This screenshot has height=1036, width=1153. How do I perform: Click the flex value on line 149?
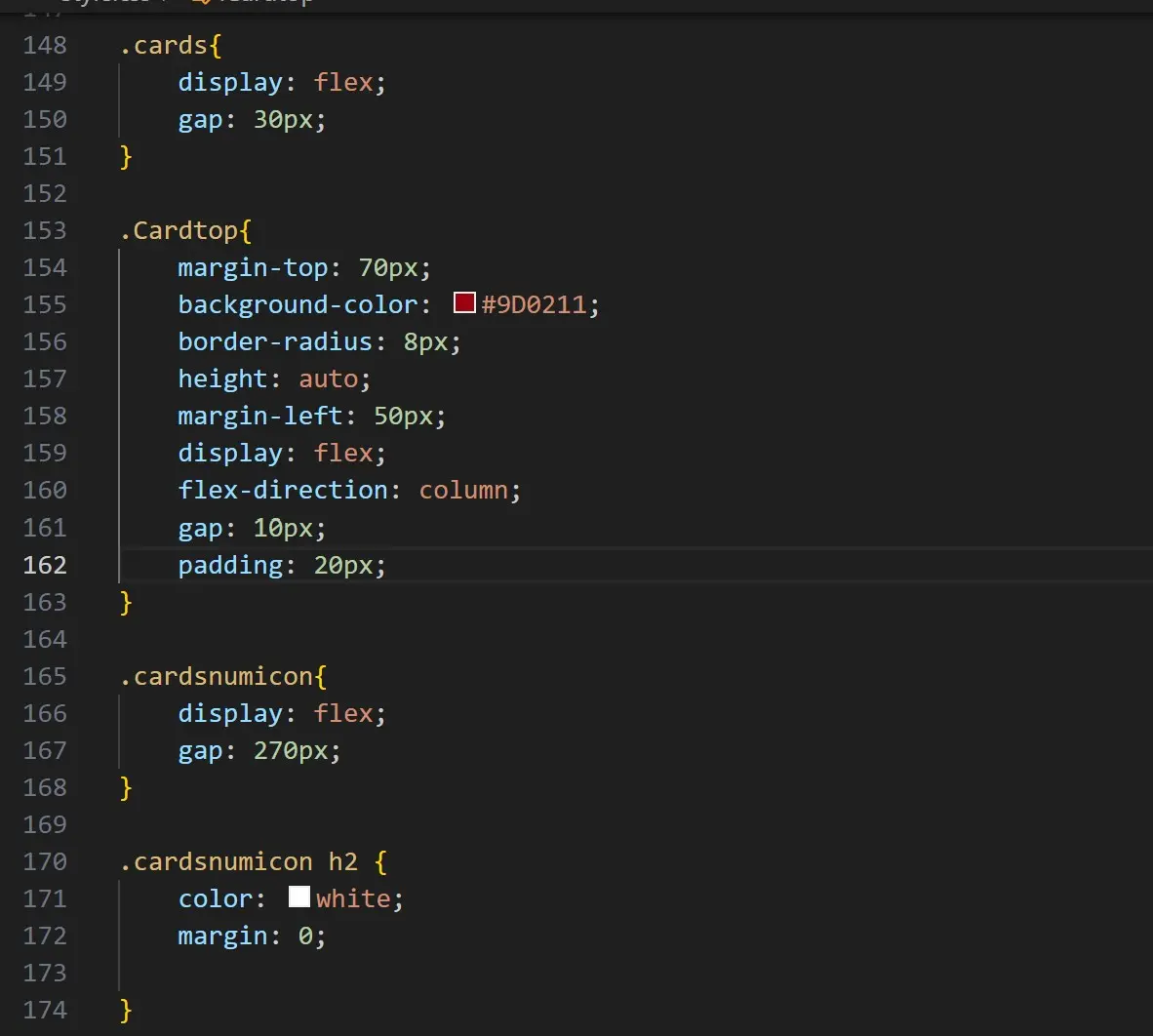342,82
